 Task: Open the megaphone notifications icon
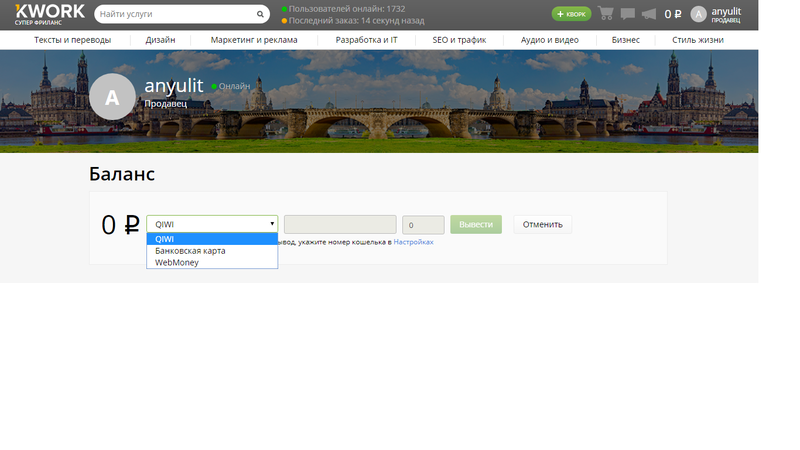(649, 14)
